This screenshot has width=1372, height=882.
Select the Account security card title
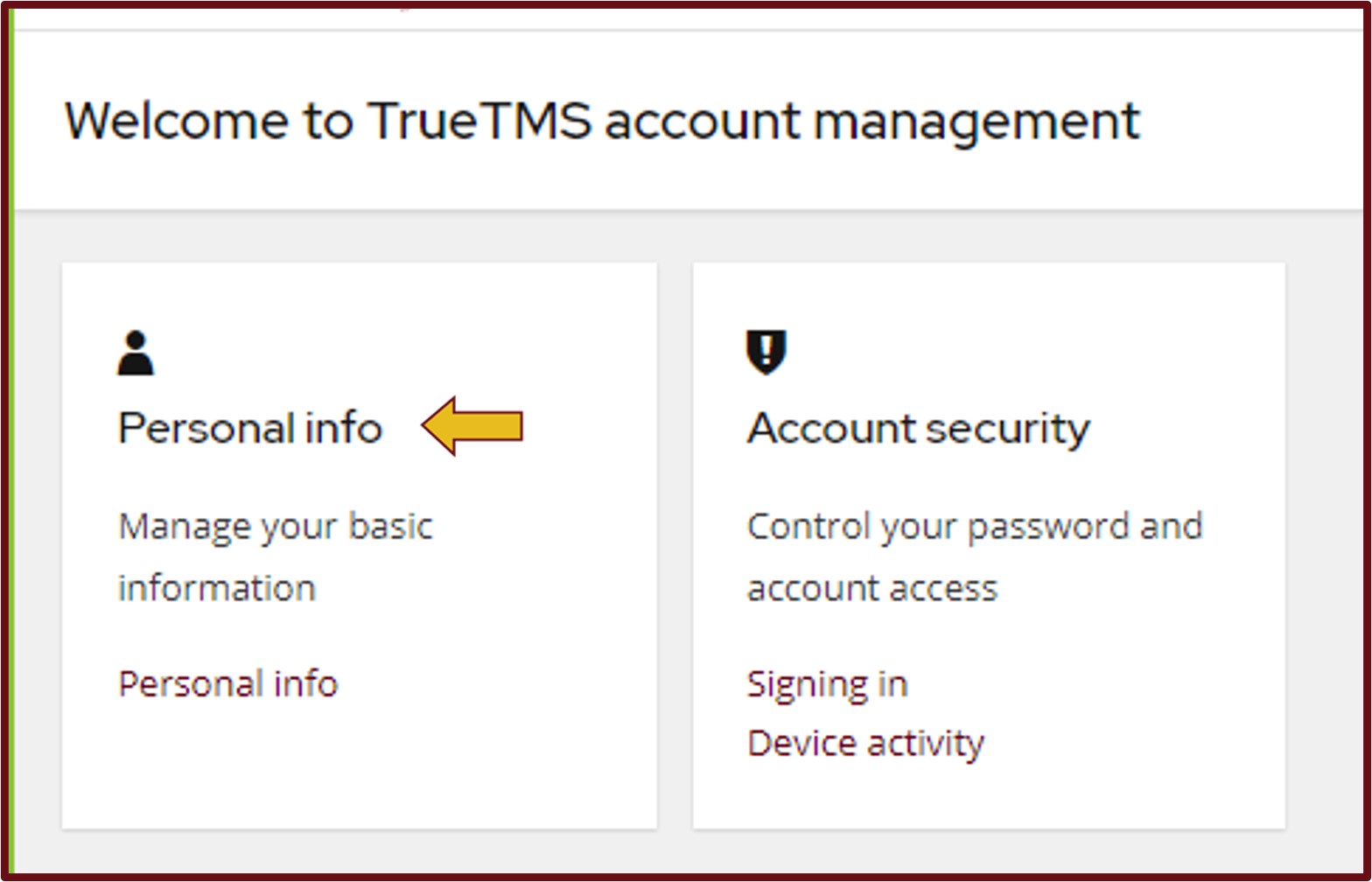pos(918,428)
